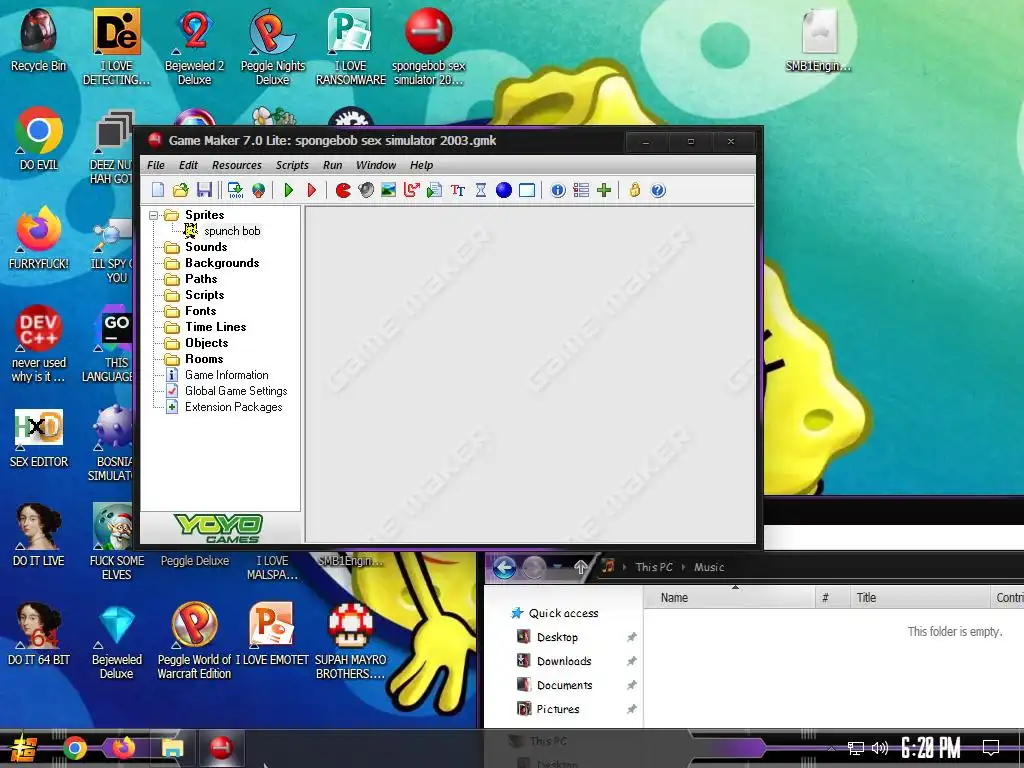Click the taskbar volume icon
The height and width of the screenshot is (768, 1024).
(880, 748)
